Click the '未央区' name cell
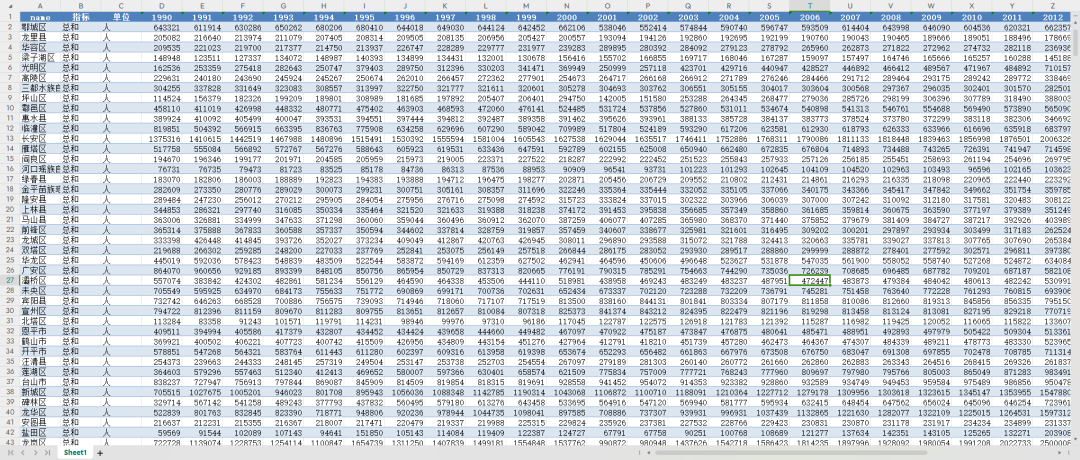The width and height of the screenshot is (1080, 460). click(x=40, y=291)
